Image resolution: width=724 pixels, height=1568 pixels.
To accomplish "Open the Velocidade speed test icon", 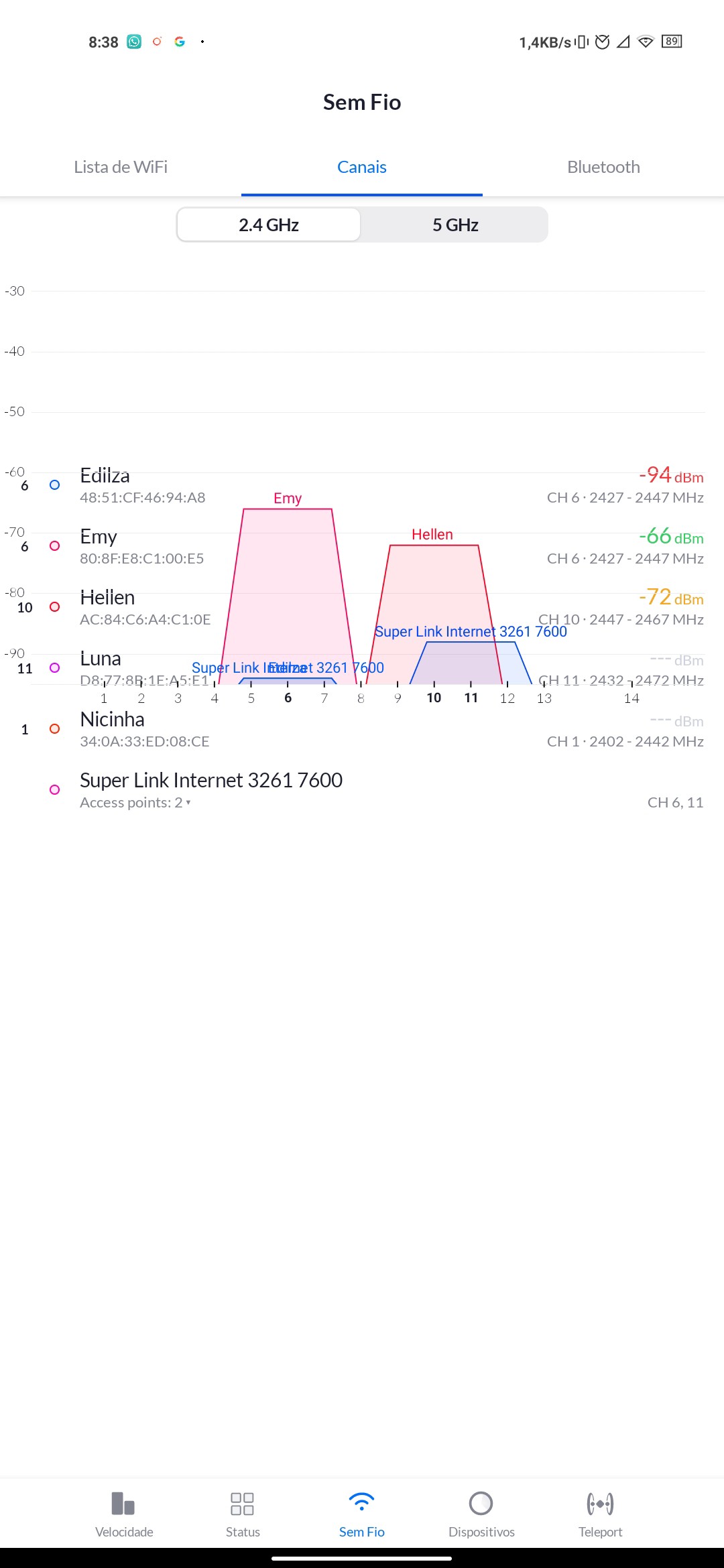I will coord(123,1504).
